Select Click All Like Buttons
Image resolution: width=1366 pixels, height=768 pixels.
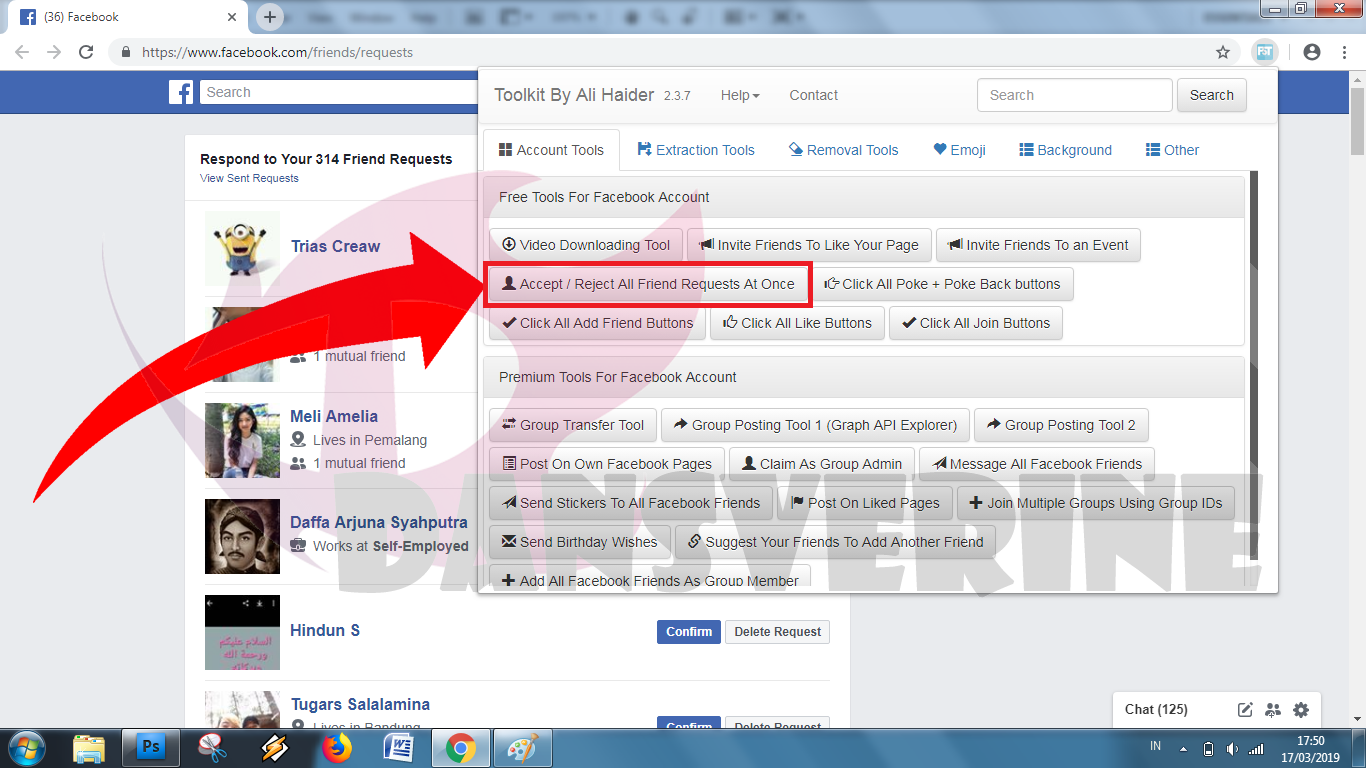797,323
